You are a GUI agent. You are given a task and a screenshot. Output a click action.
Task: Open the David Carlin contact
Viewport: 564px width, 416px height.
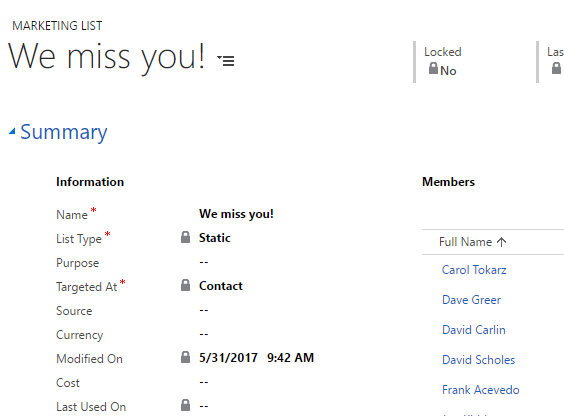(474, 330)
